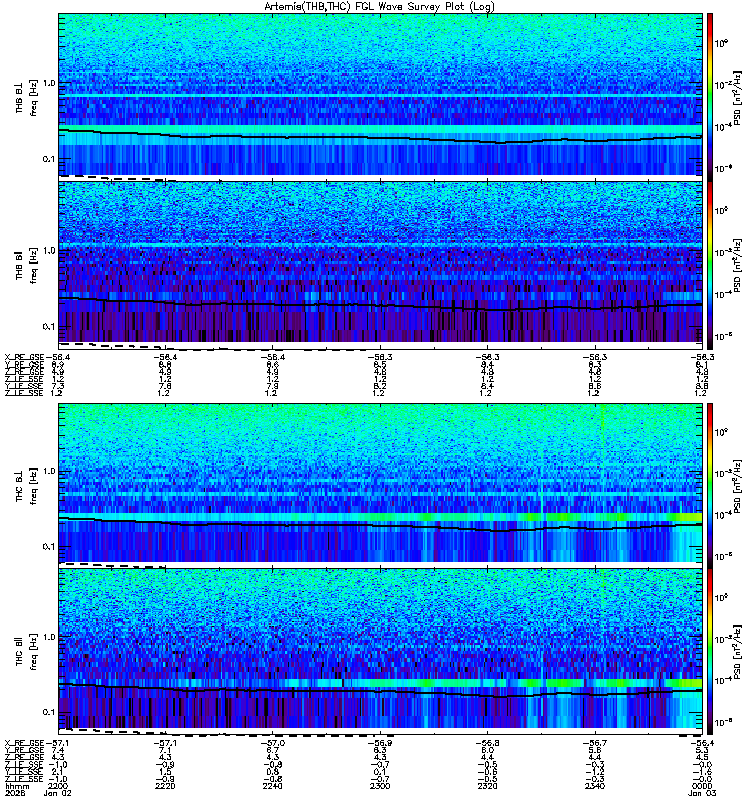Click the time tick label '2340'

click(x=595, y=786)
